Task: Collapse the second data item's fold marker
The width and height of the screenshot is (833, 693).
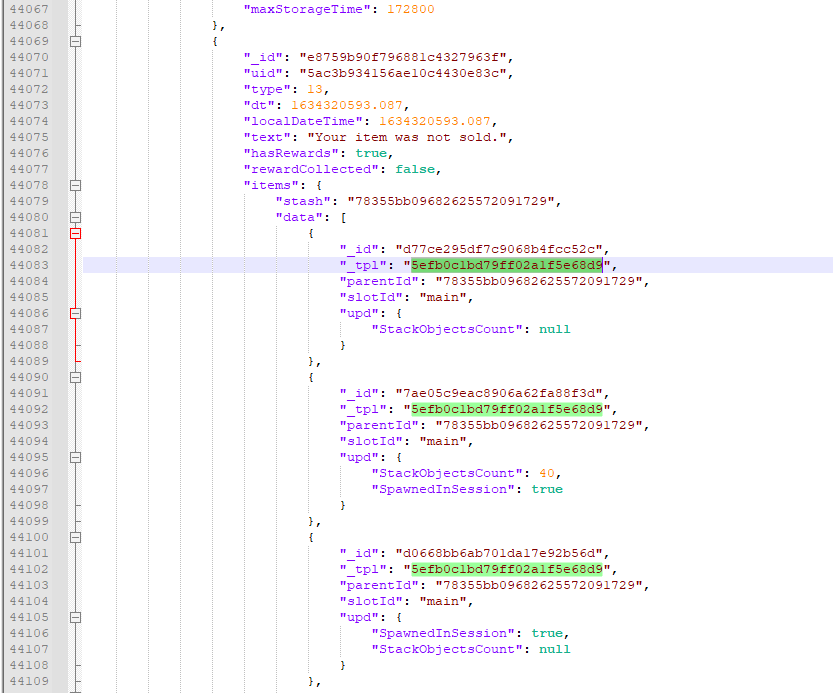Action: [x=78, y=377]
